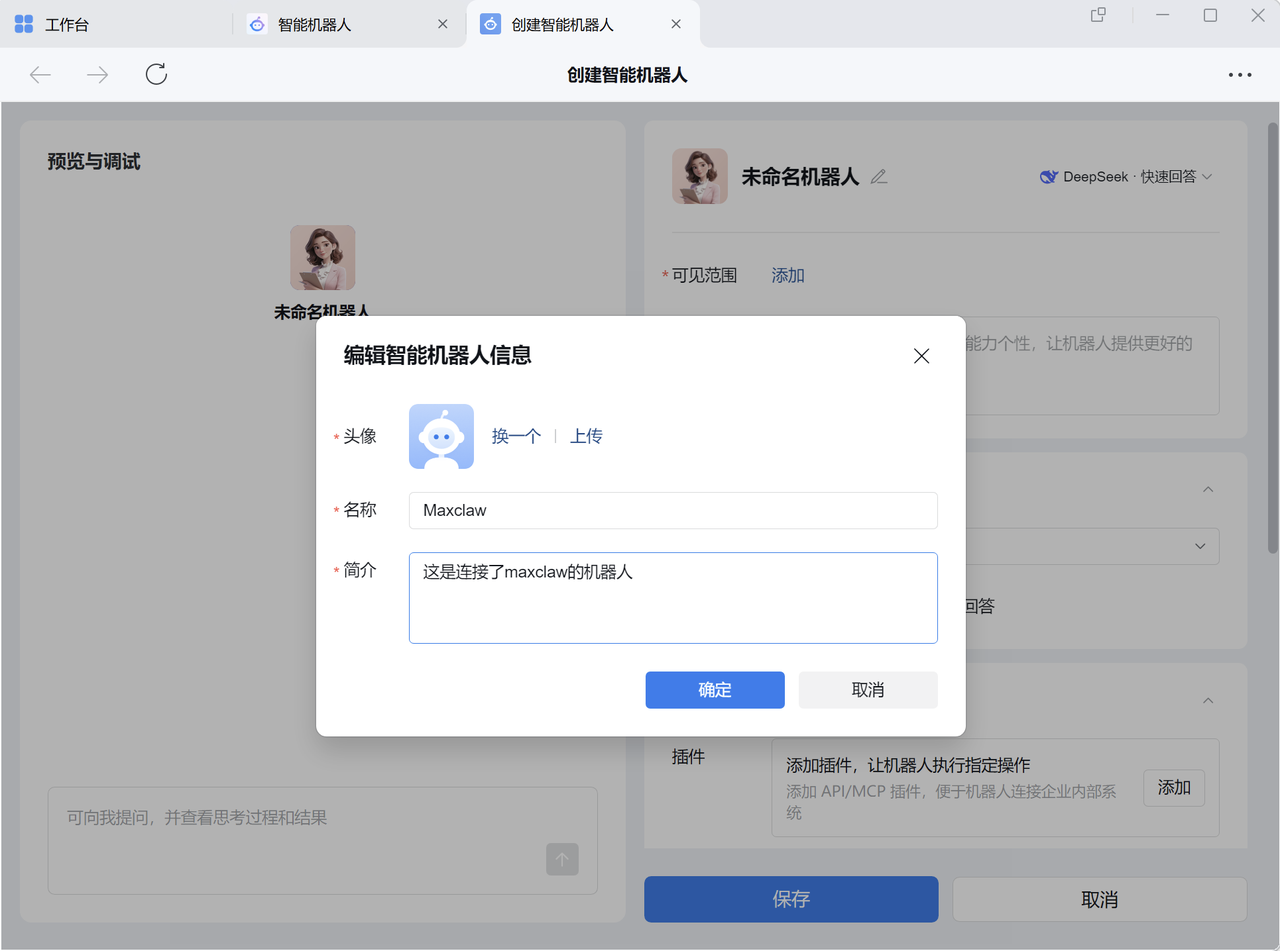Screen dimensions: 1280x951
Task: Switch to the 智能机器人 tab
Action: (314, 24)
